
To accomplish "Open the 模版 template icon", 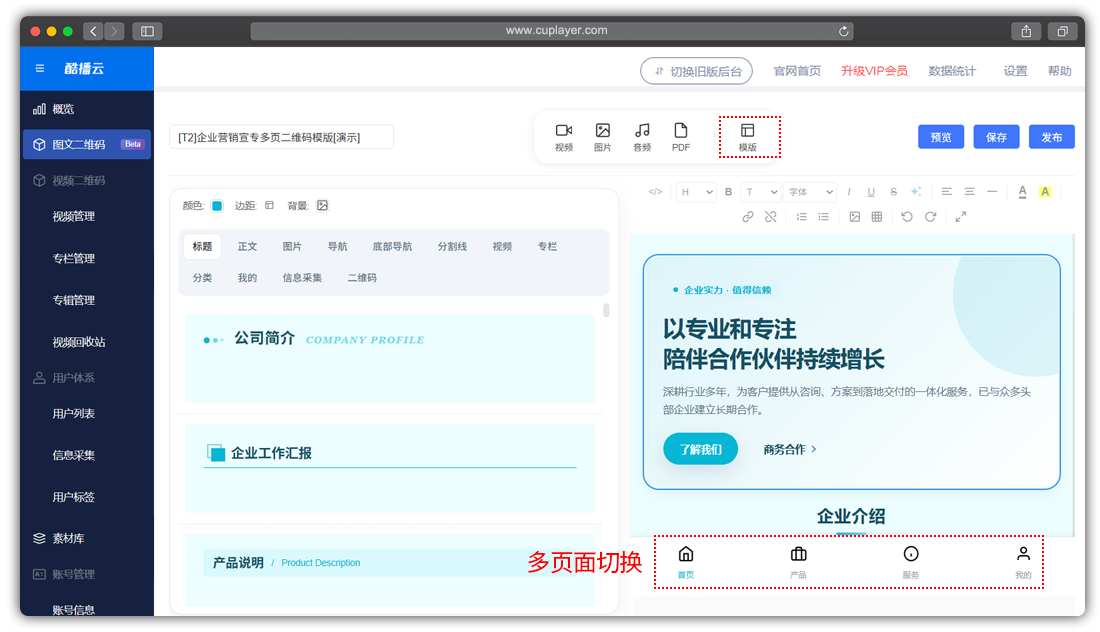I will [748, 137].
